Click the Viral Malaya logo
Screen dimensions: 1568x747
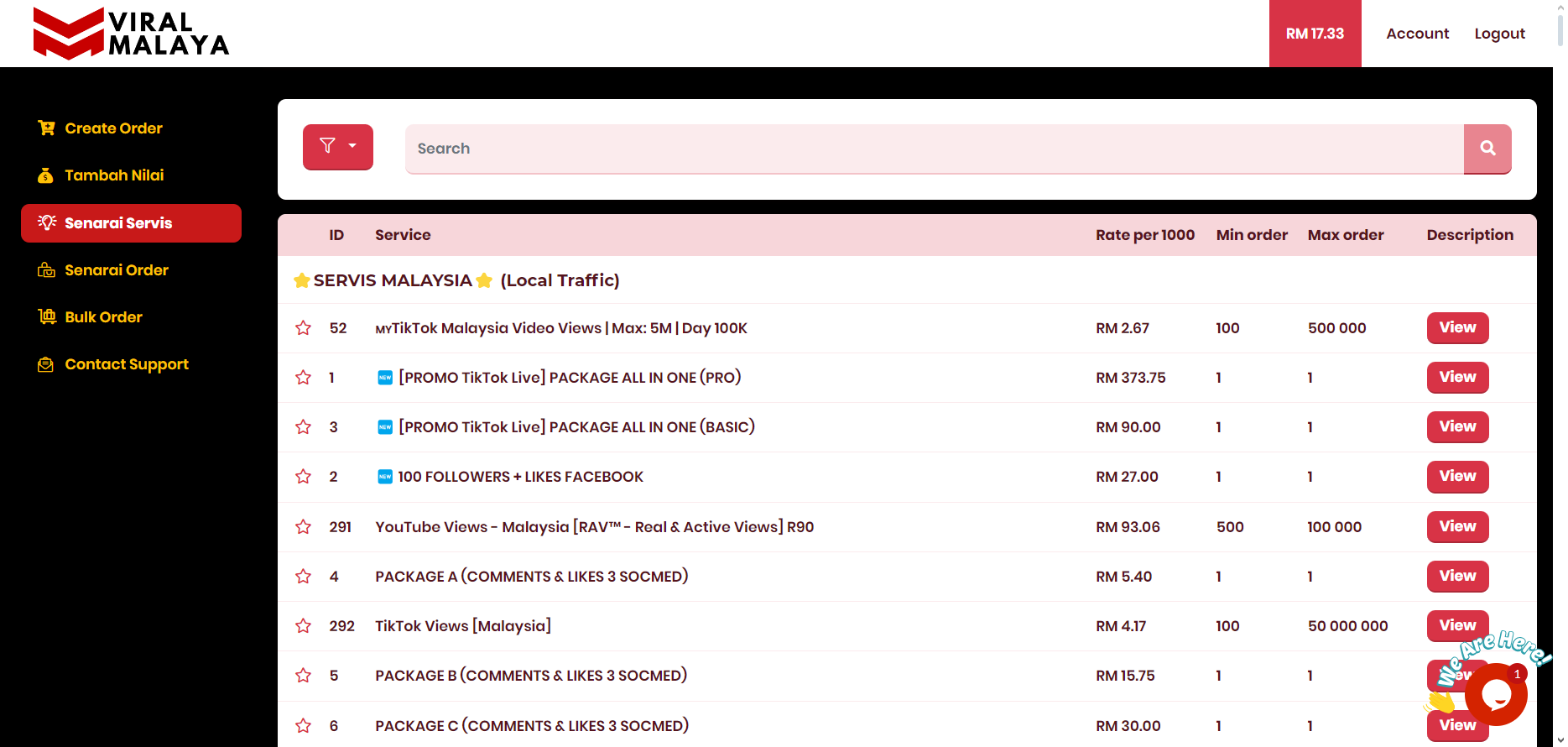coord(132,34)
